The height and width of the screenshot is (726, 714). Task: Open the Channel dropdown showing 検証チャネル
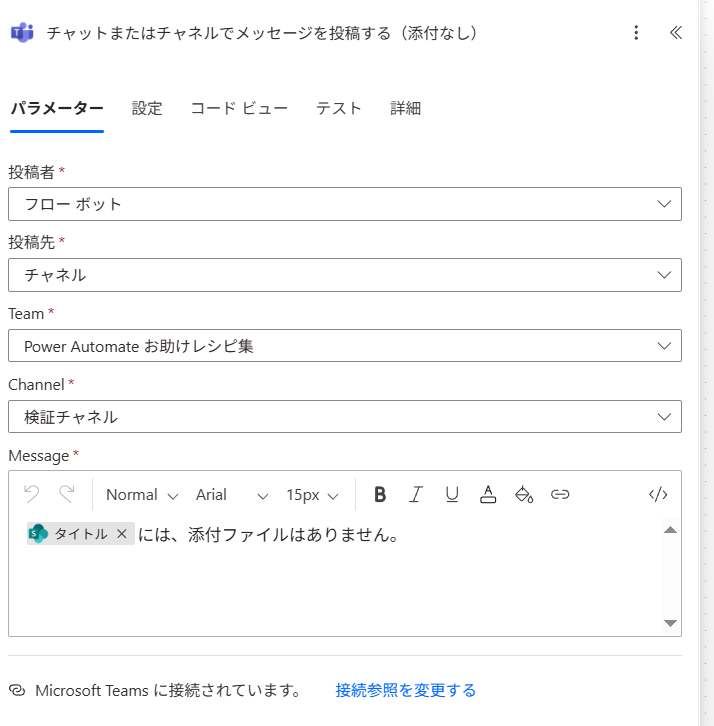(x=345, y=417)
